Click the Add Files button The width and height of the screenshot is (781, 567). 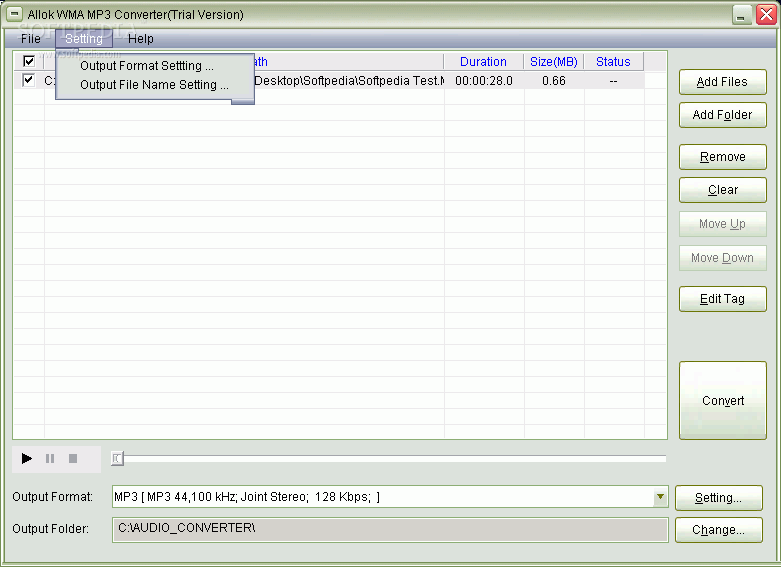point(722,82)
